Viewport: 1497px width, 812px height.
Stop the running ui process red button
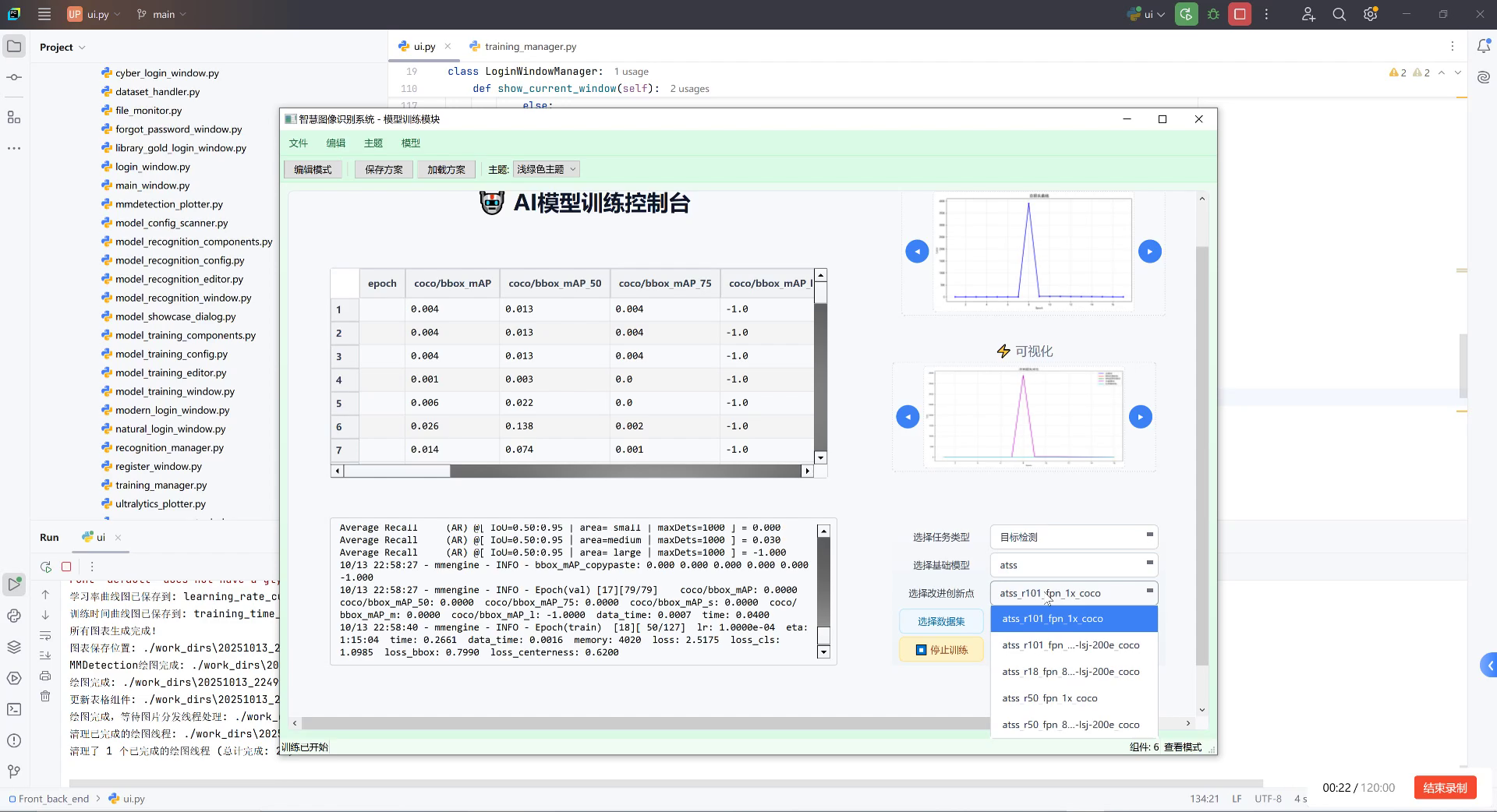pyautogui.click(x=1240, y=14)
